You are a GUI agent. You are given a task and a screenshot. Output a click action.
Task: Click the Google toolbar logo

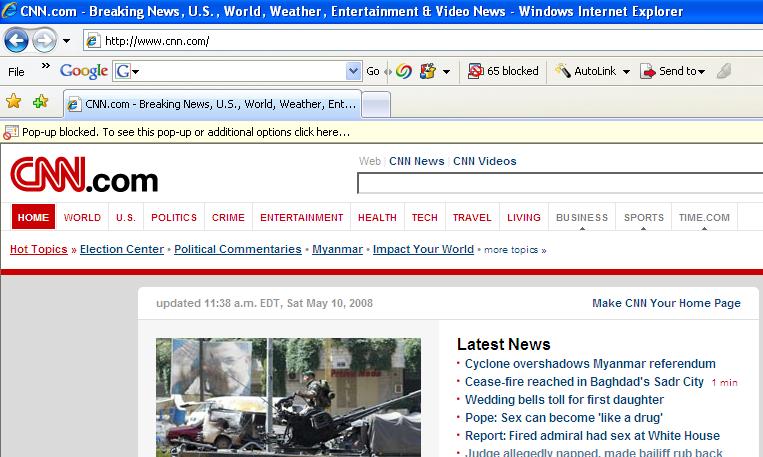[83, 71]
